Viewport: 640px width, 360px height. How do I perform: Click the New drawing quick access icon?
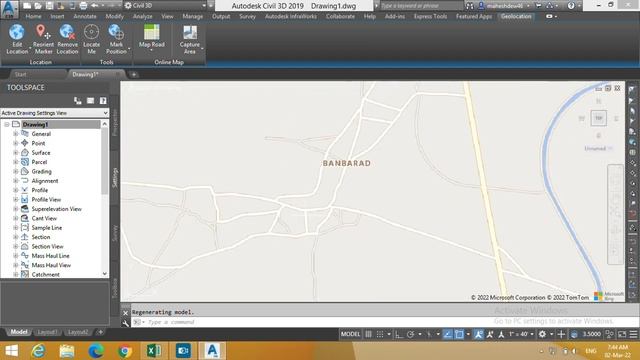27,6
